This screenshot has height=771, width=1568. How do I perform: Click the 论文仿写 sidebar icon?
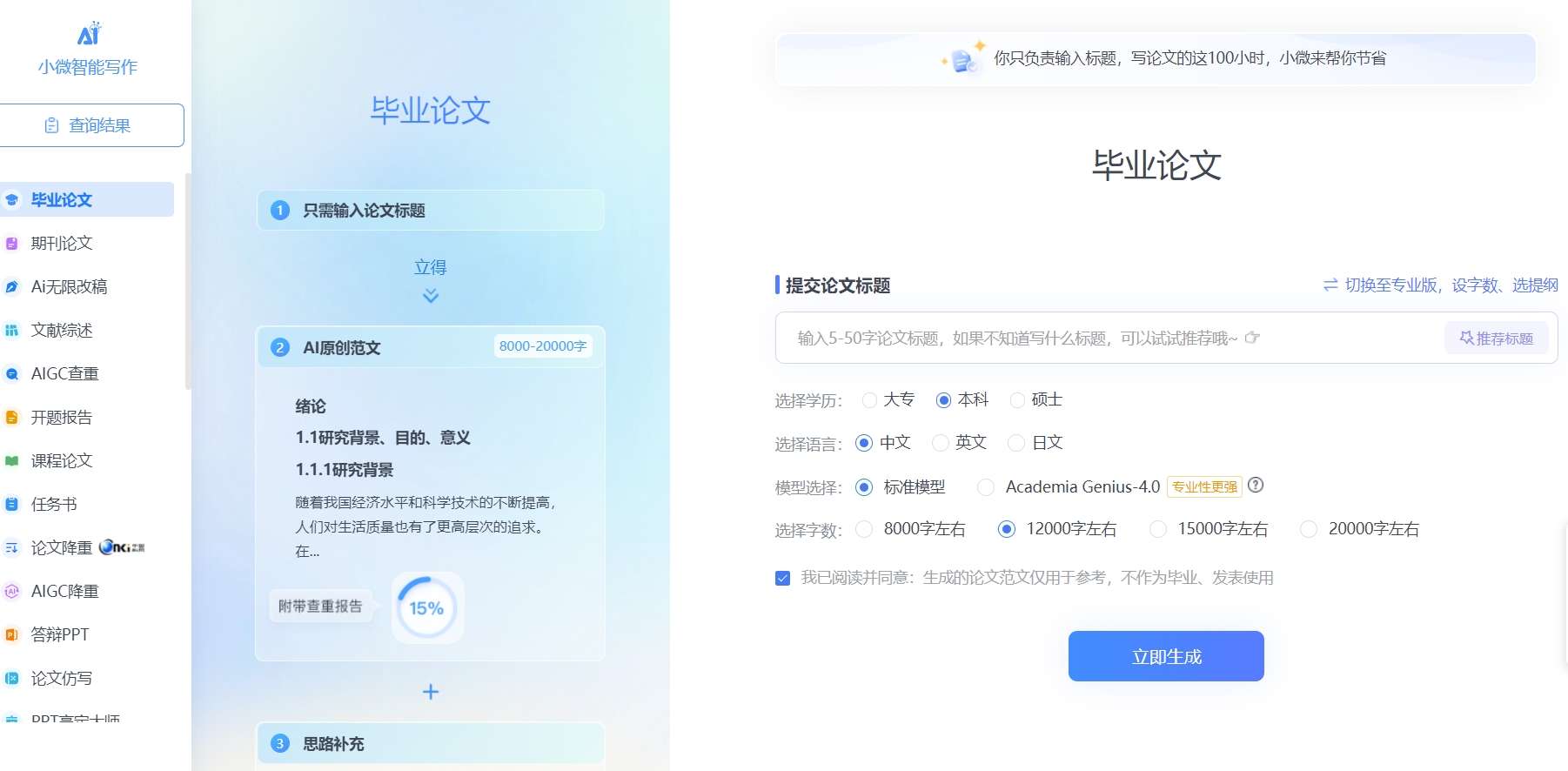click(12, 679)
